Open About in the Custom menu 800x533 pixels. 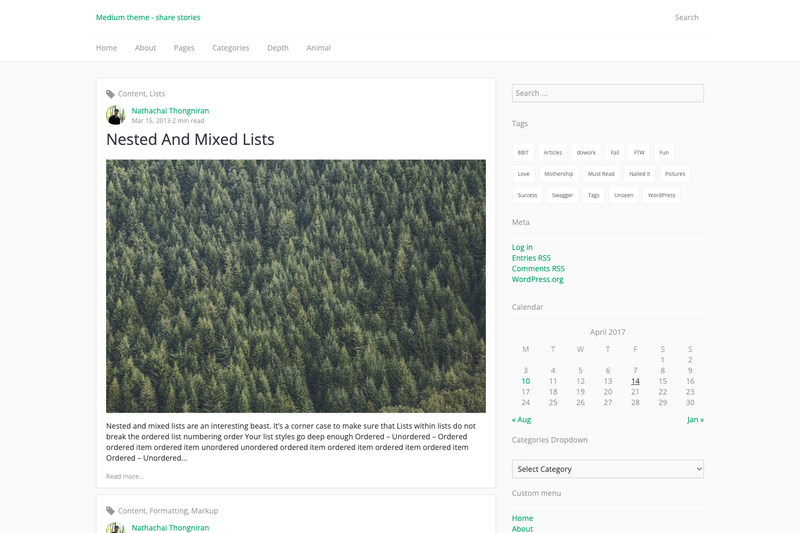pyautogui.click(x=522, y=529)
